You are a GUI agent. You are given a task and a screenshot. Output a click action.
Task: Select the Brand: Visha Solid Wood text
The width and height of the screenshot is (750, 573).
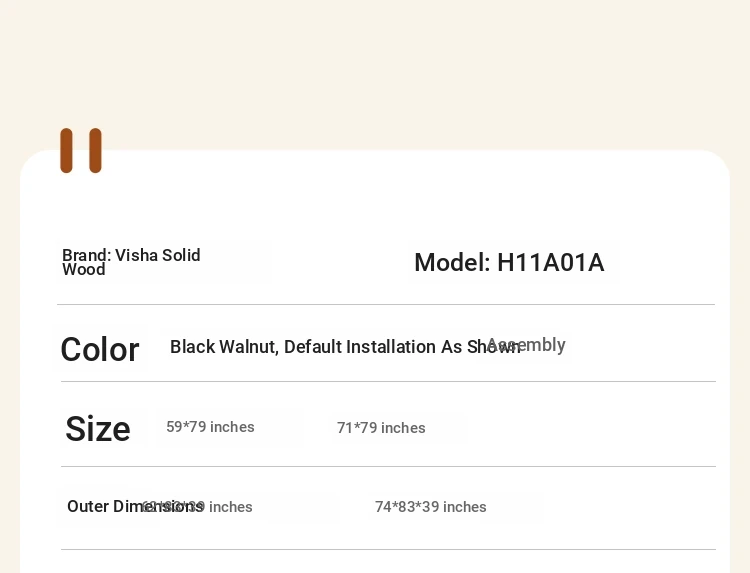tap(131, 262)
